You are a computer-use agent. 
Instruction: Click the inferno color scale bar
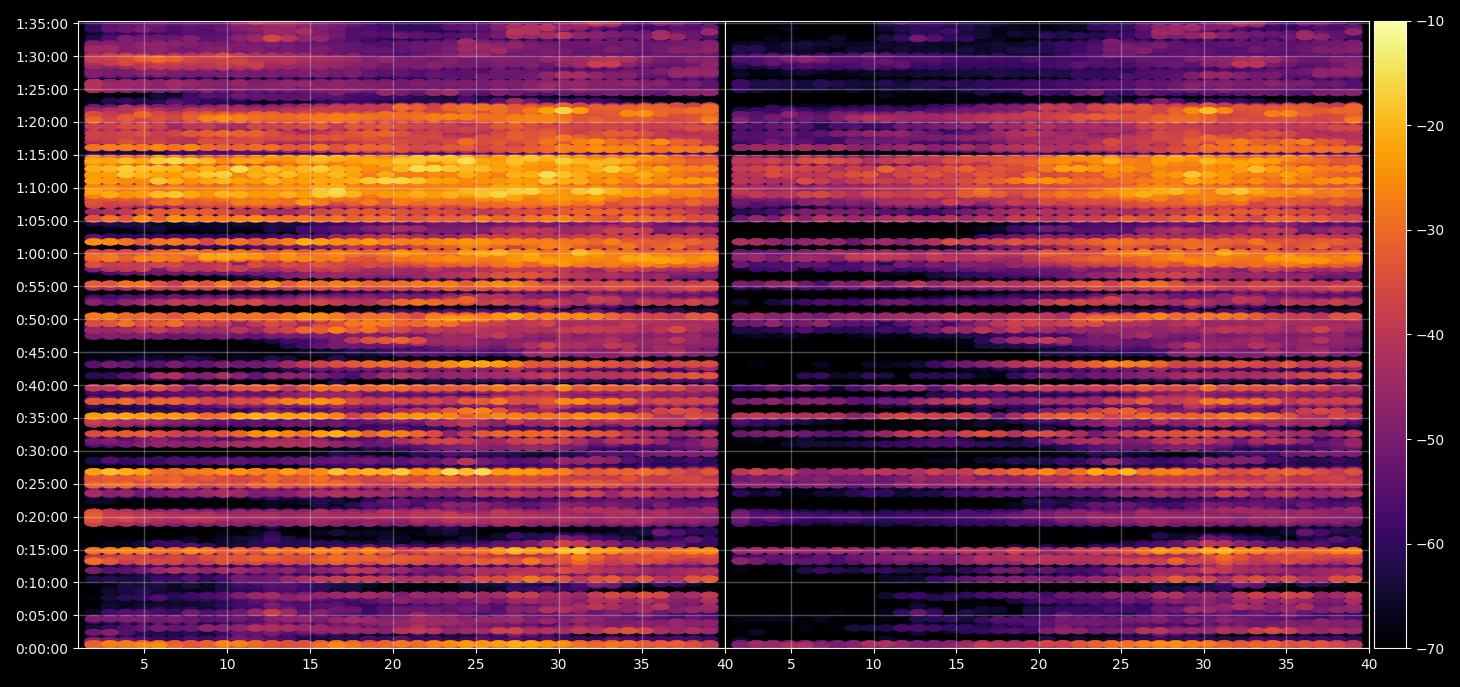pyautogui.click(x=1390, y=335)
